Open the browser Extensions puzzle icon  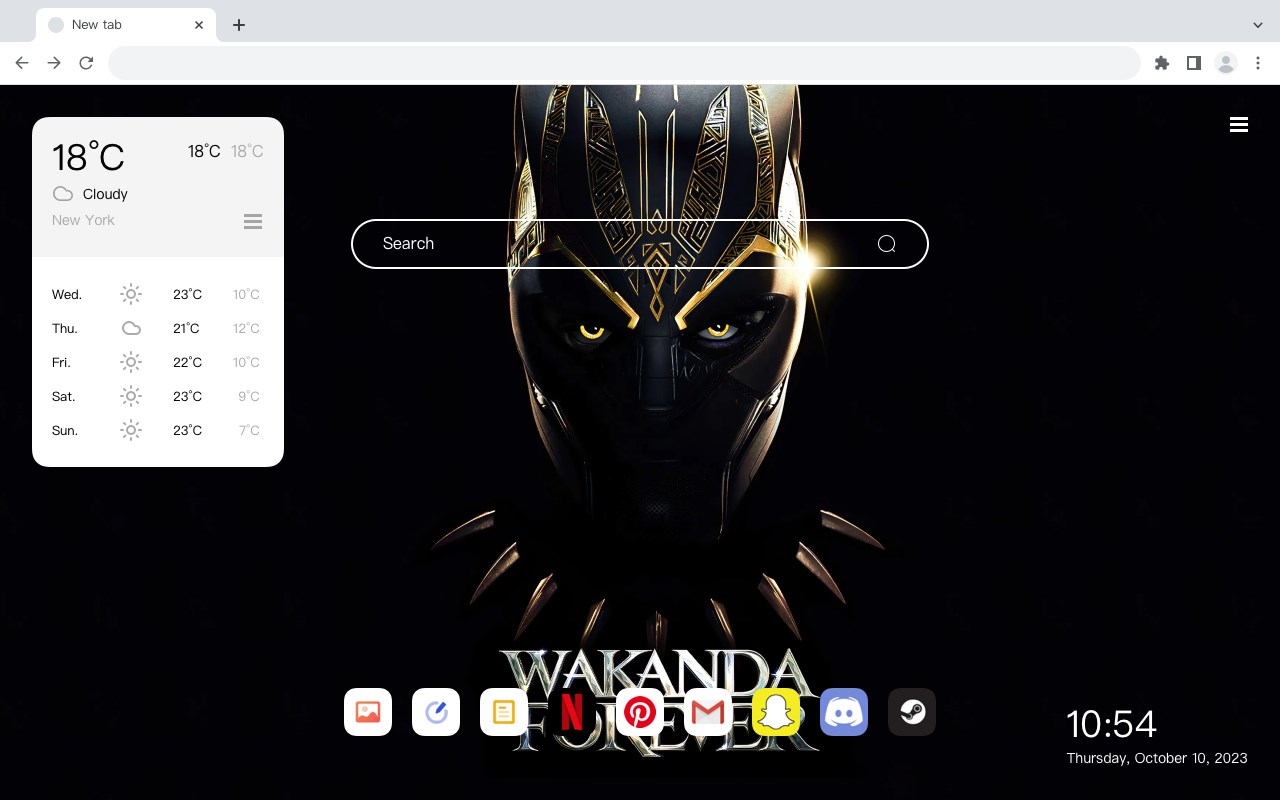1161,63
